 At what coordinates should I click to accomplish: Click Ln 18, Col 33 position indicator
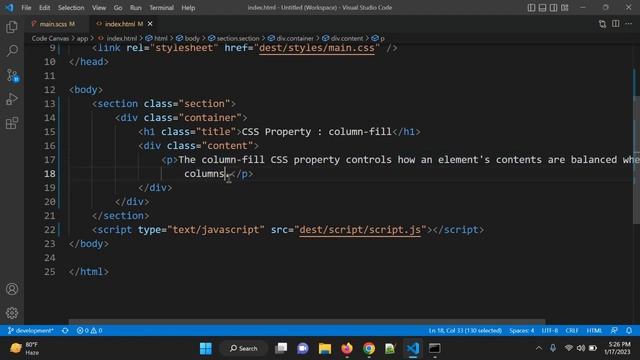click(465, 331)
